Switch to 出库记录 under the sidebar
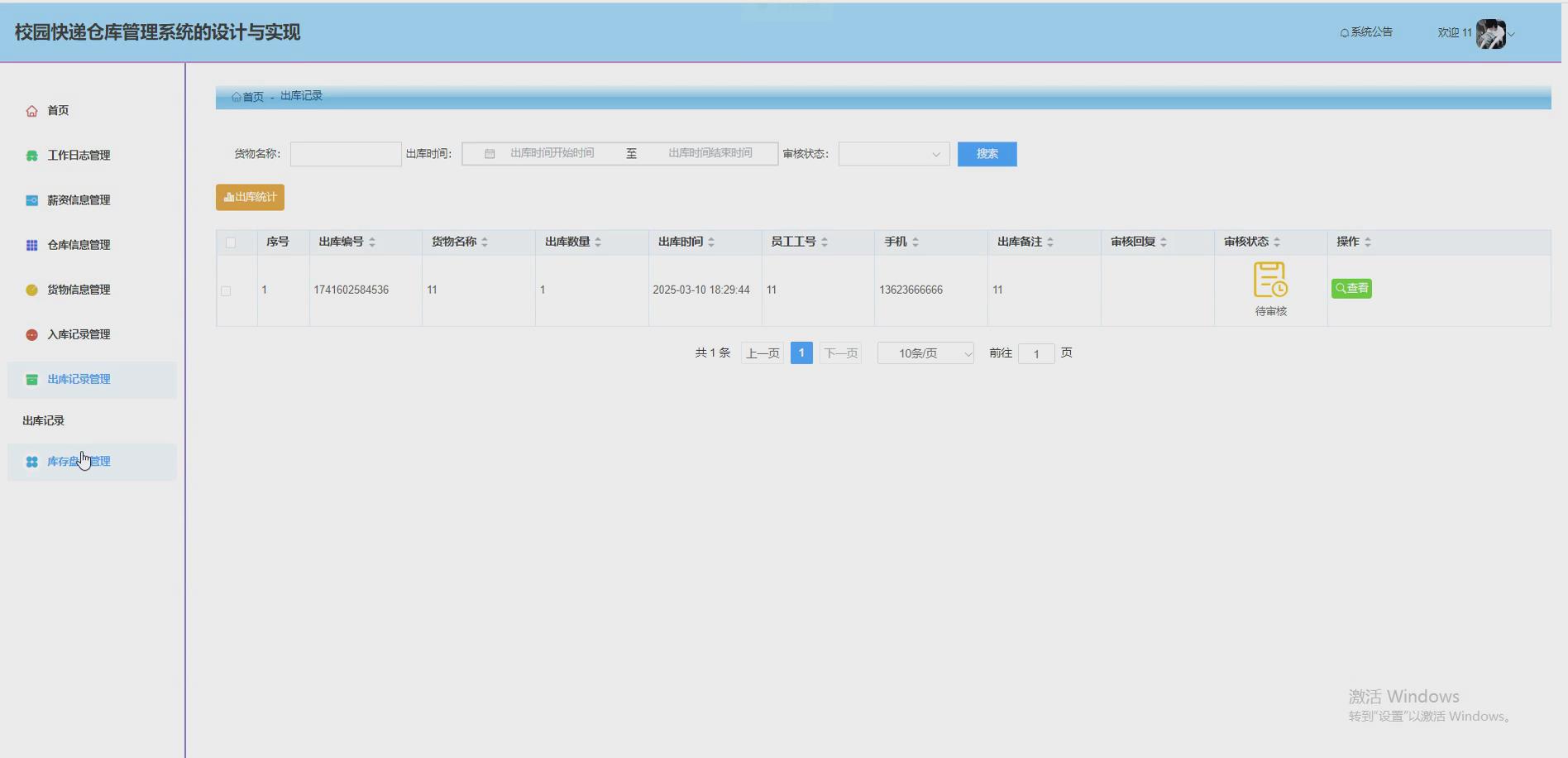 45,420
